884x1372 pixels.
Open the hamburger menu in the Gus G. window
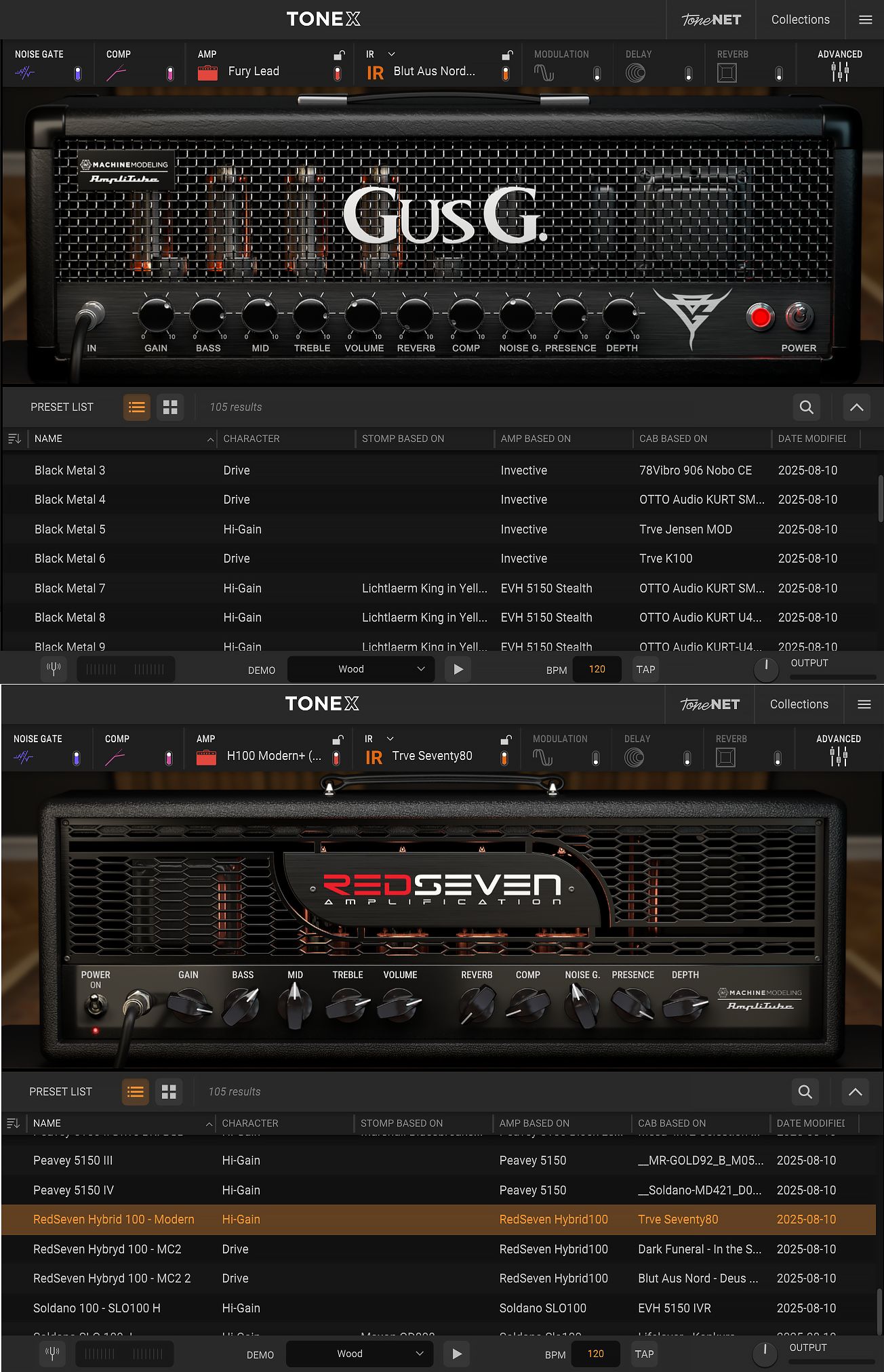(x=866, y=20)
